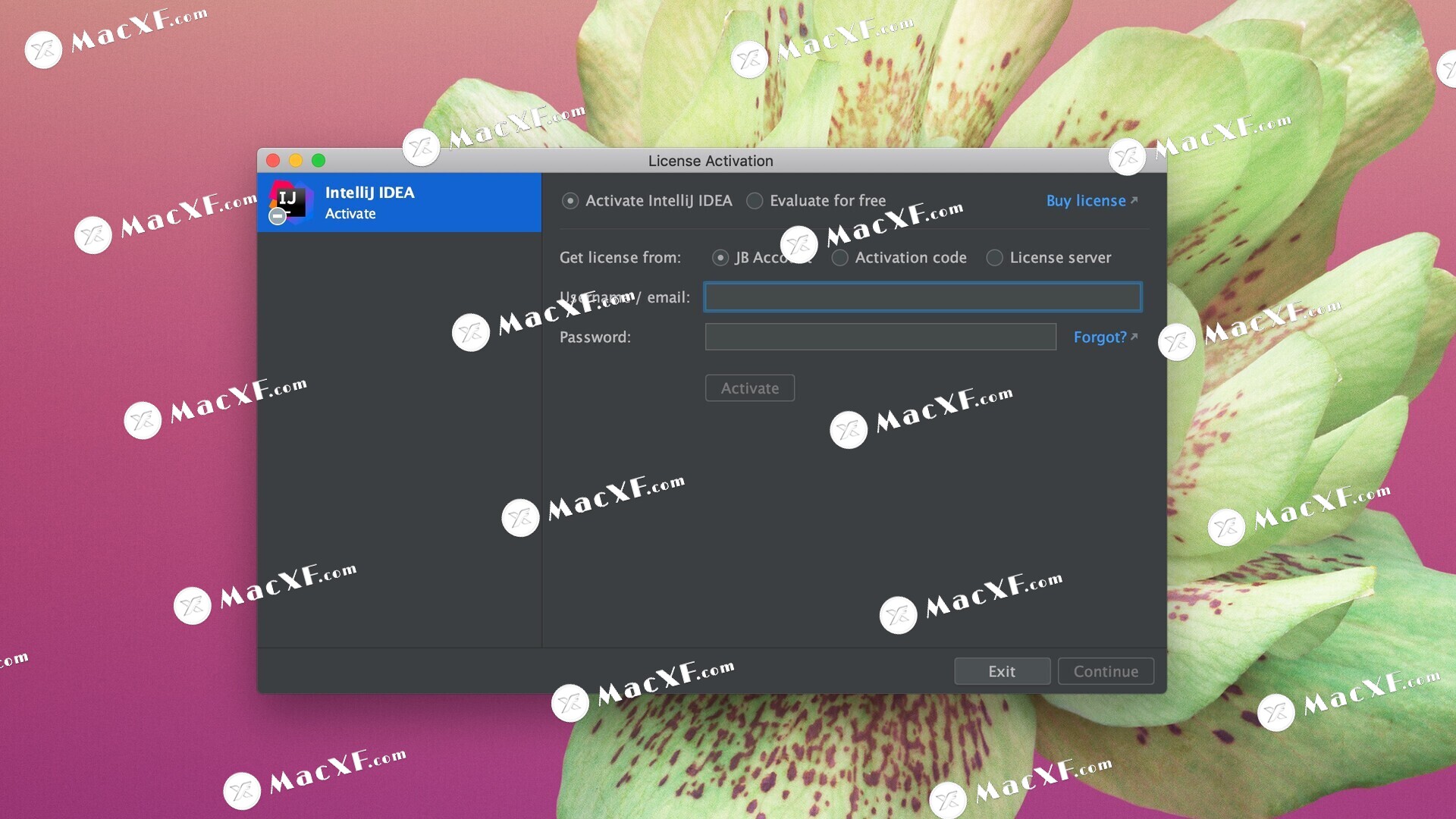
Task: Click the IntelliJ IDEA logo icon
Action: click(x=290, y=201)
